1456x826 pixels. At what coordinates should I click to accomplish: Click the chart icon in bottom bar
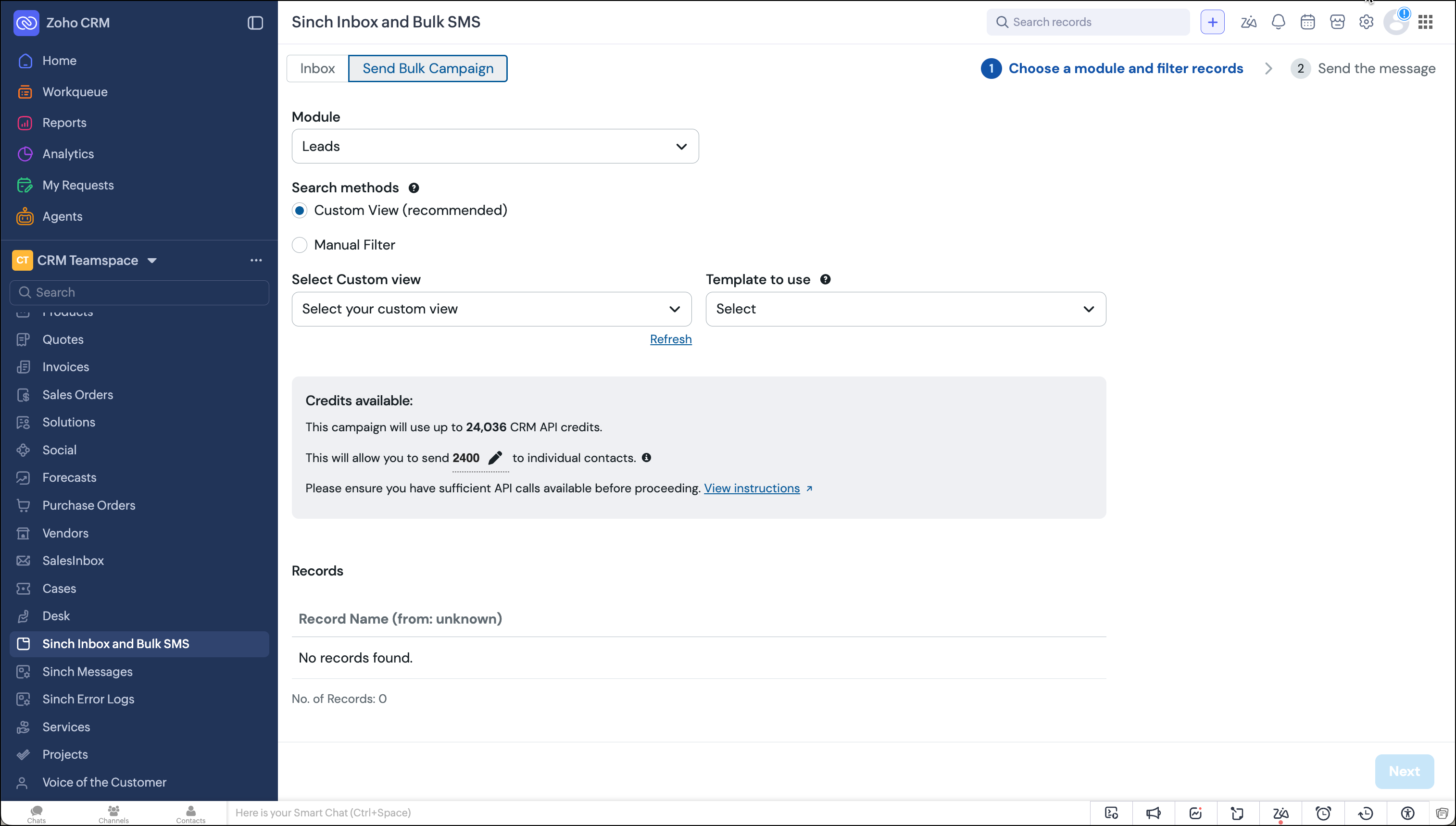tap(1196, 813)
